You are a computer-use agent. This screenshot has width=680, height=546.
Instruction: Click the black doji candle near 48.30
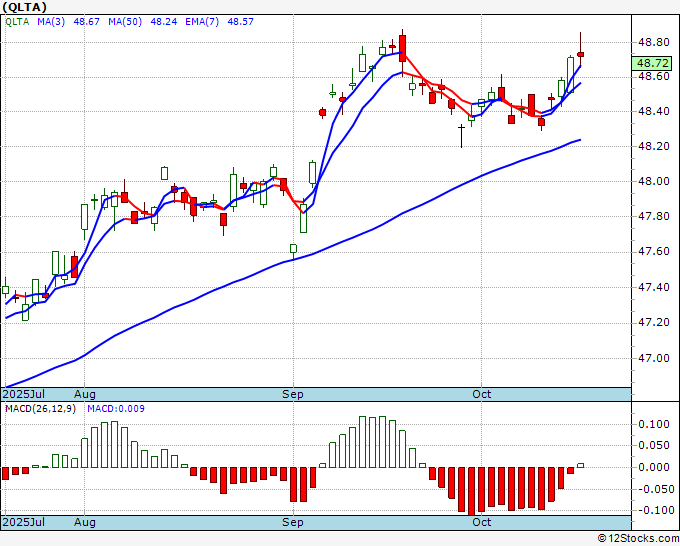(x=461, y=136)
